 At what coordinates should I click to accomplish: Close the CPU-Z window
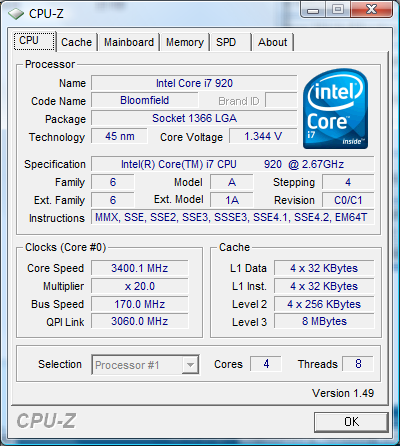(x=371, y=10)
